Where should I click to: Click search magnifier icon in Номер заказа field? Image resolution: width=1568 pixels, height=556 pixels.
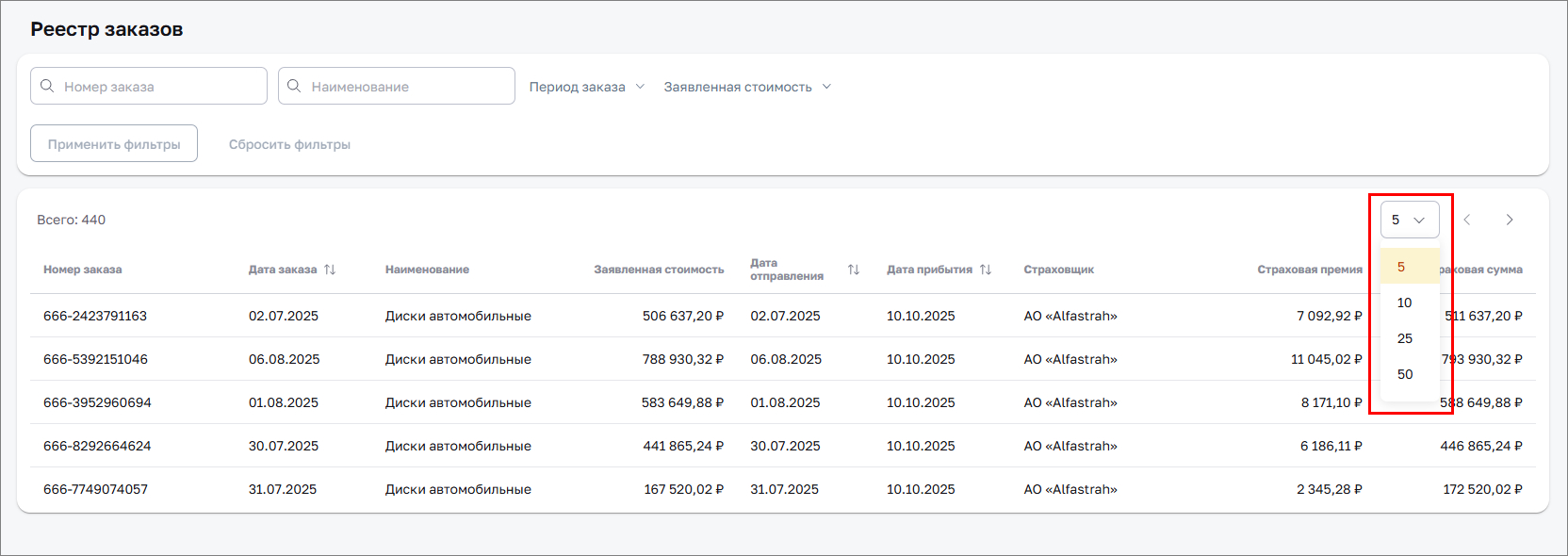point(47,86)
